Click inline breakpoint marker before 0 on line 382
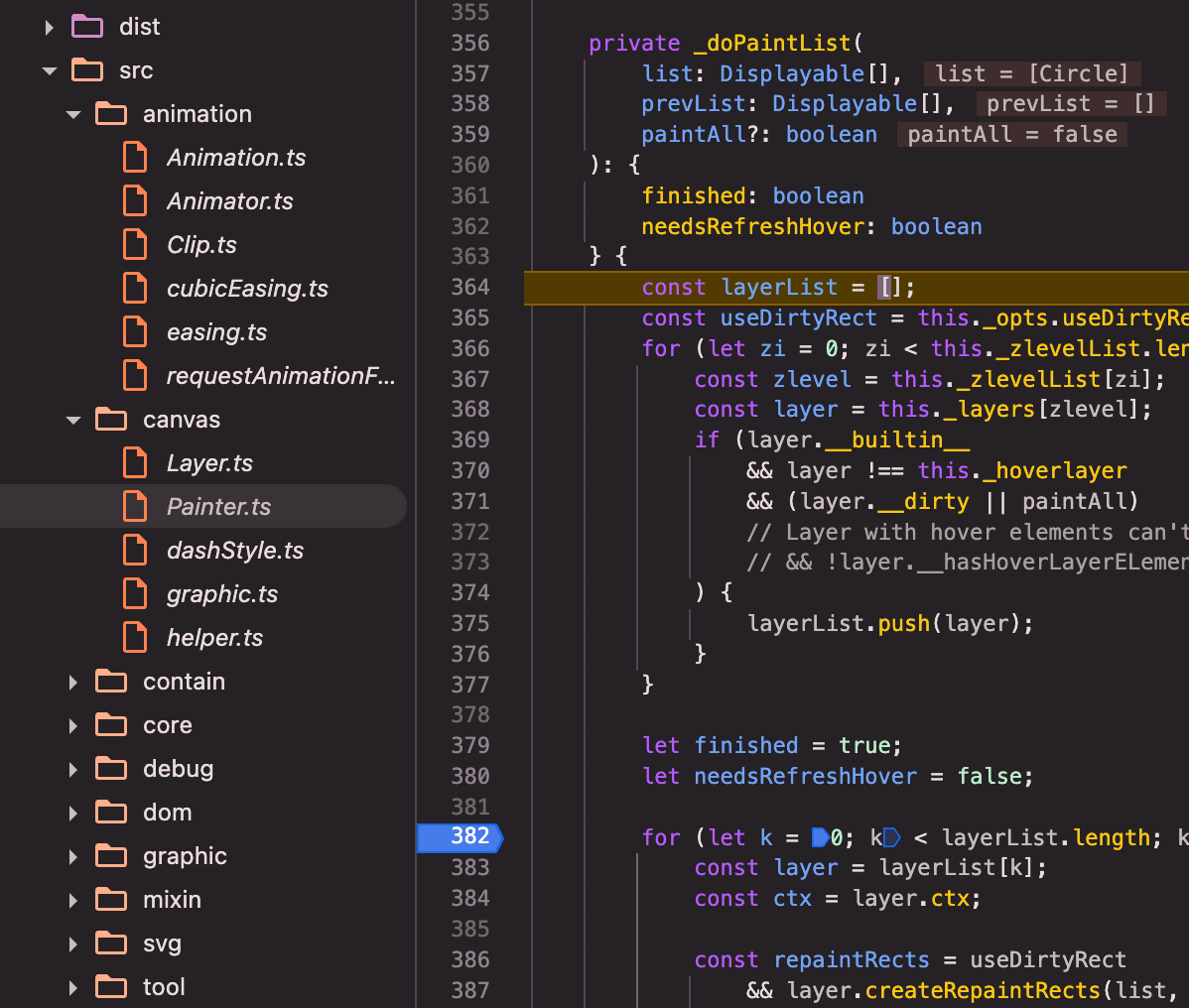Screen dimensions: 1189x1008 (x=820, y=838)
